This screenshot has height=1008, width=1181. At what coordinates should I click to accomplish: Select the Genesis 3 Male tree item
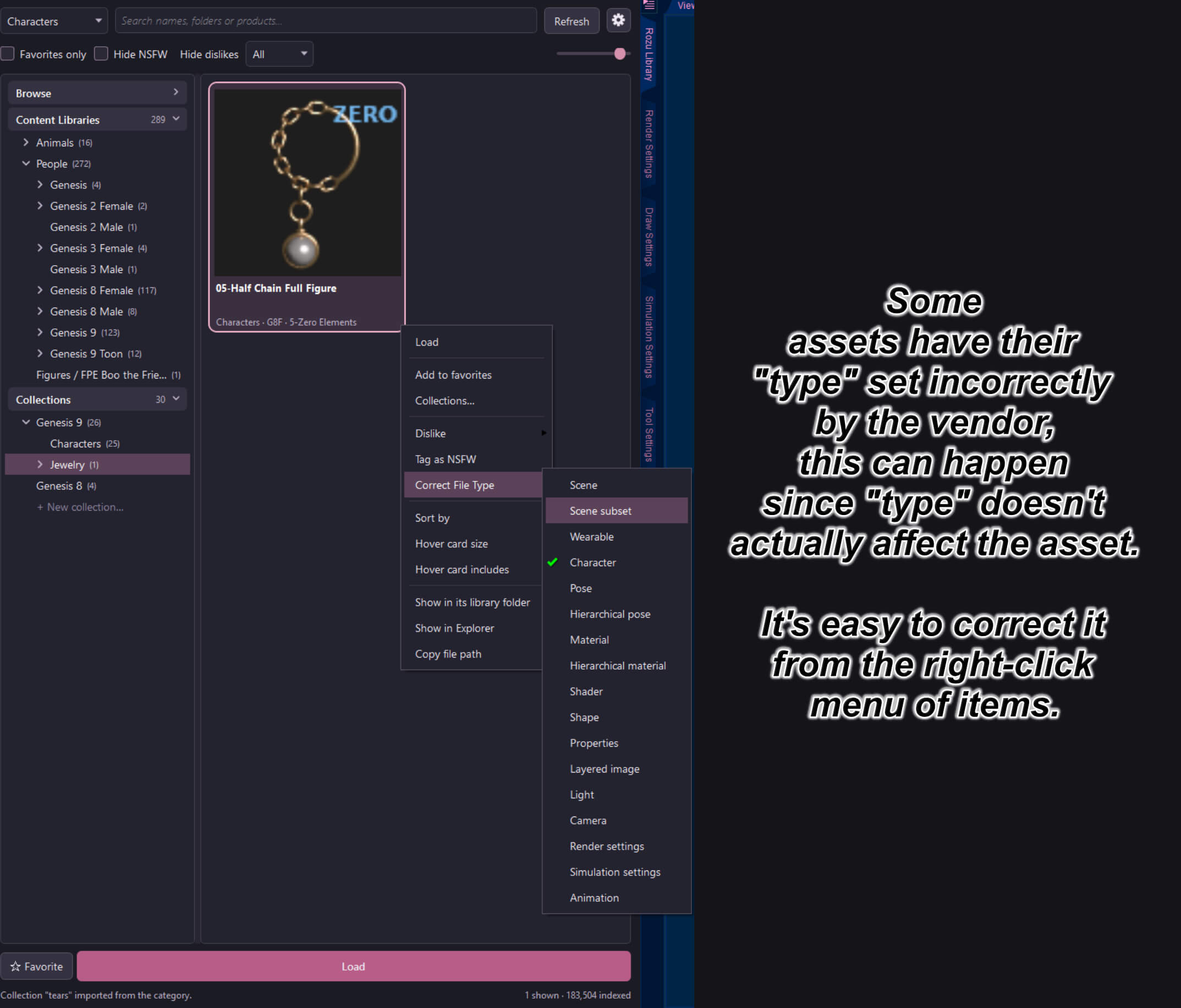[94, 269]
